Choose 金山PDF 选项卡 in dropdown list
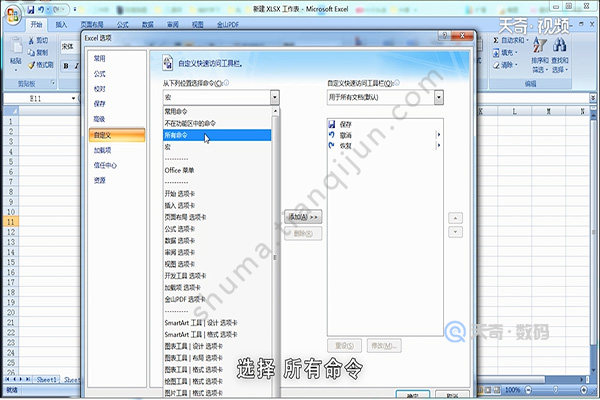The image size is (600, 400). 217,299
